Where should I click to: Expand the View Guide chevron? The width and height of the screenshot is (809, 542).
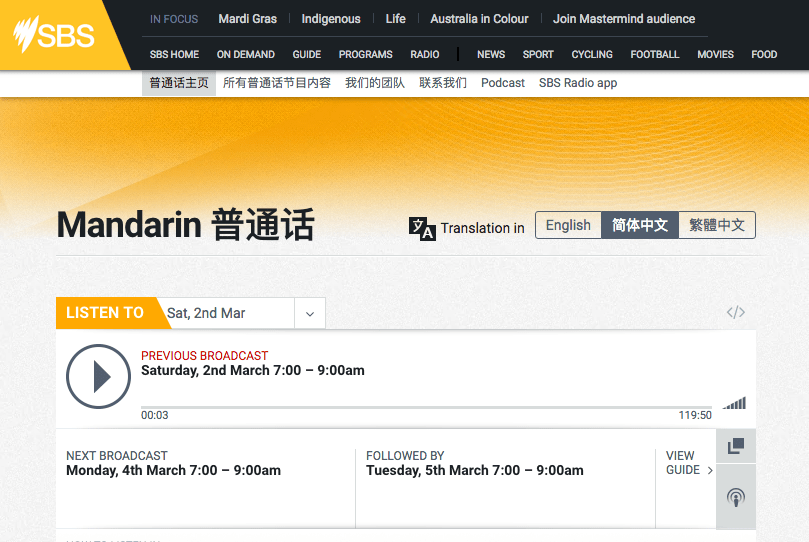point(710,470)
